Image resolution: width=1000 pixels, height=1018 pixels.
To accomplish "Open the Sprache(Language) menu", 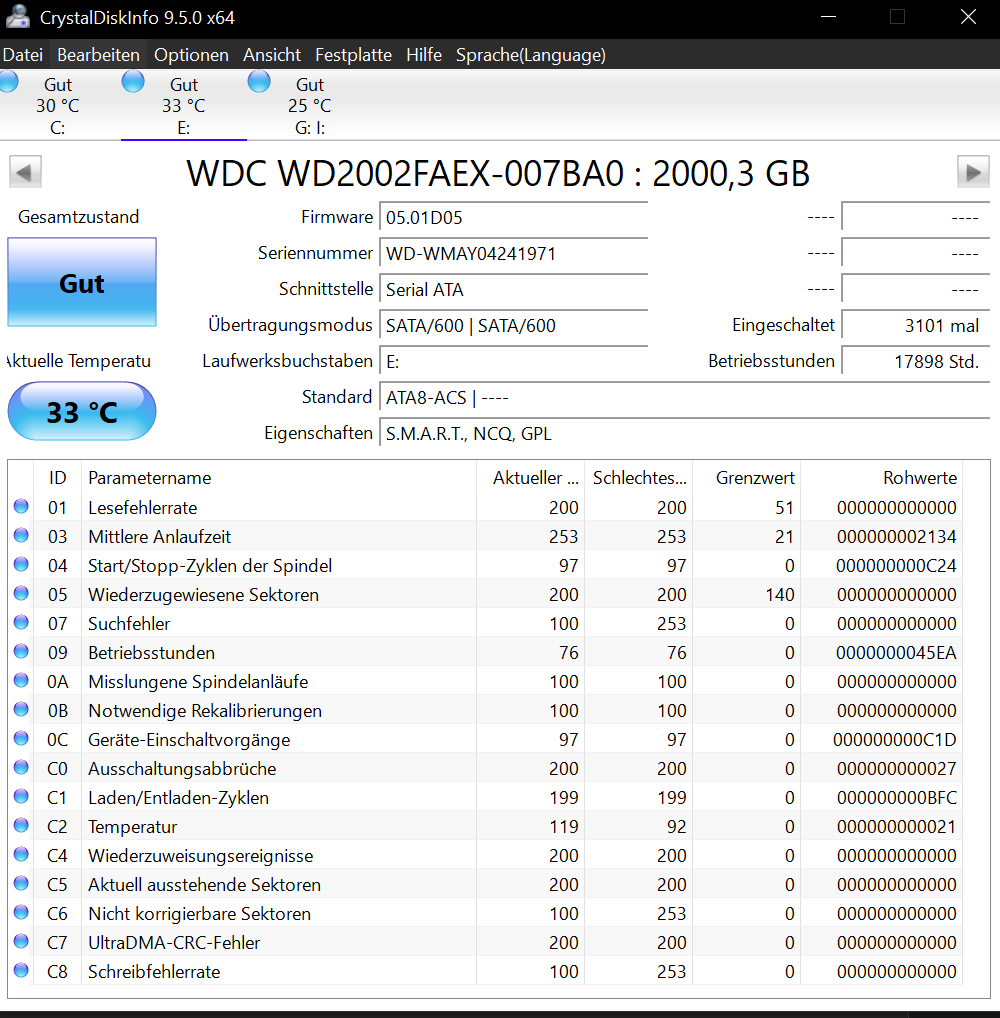I will click(531, 55).
